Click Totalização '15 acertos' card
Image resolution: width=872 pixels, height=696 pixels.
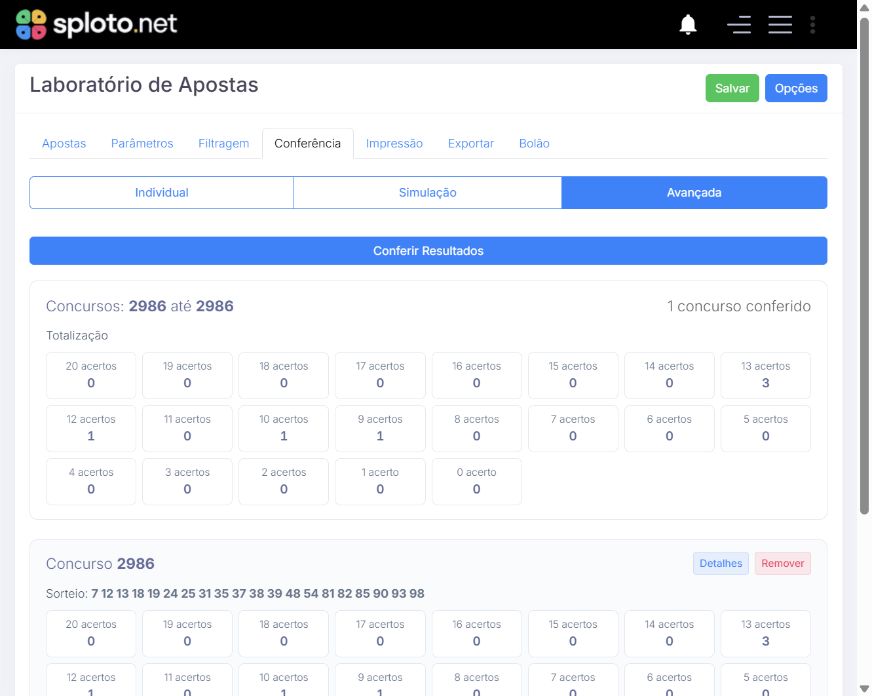click(573, 375)
